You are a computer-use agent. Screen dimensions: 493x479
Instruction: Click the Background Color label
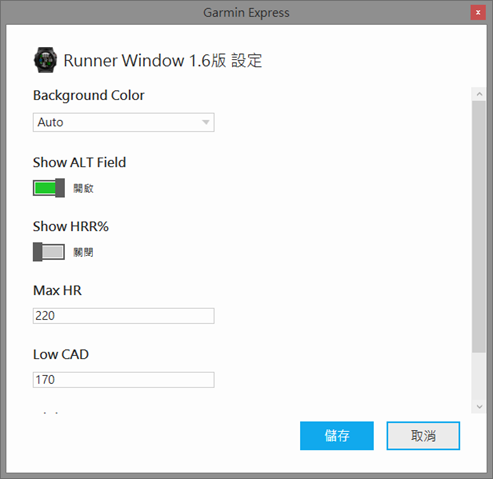[89, 95]
